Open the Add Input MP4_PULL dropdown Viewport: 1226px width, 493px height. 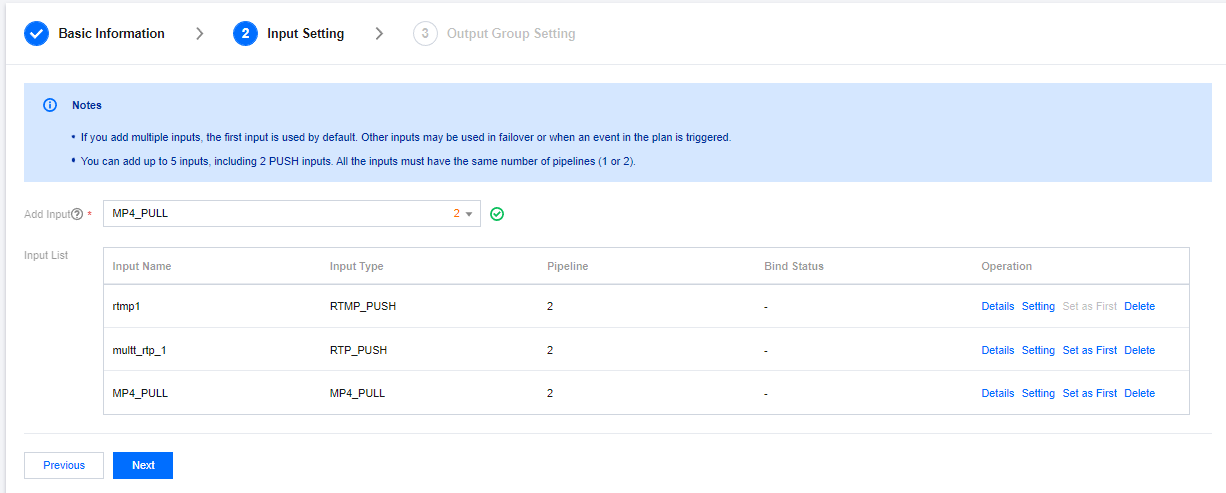click(x=280, y=214)
